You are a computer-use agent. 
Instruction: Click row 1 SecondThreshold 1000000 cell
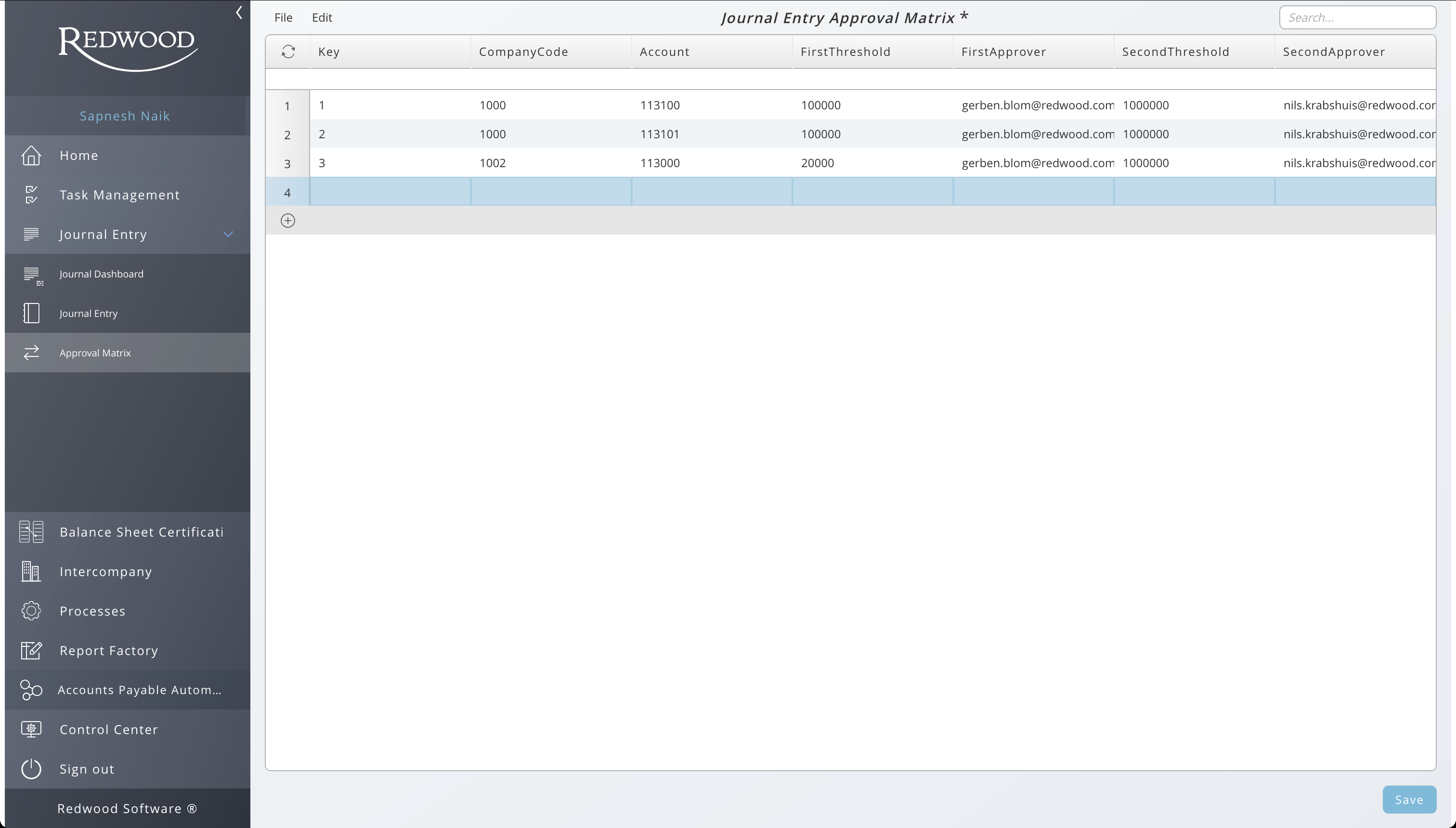point(1195,105)
